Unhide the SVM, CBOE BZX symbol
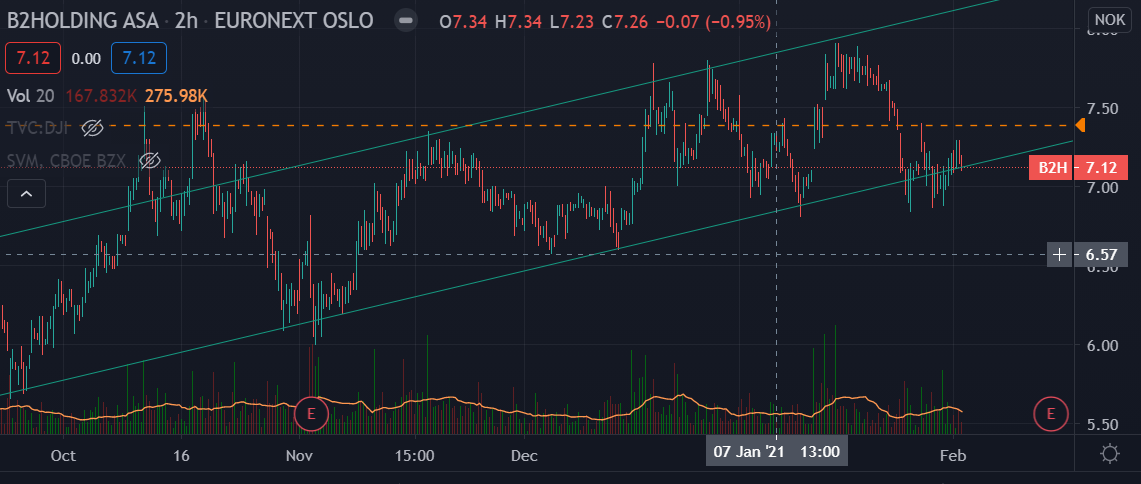 coord(150,160)
